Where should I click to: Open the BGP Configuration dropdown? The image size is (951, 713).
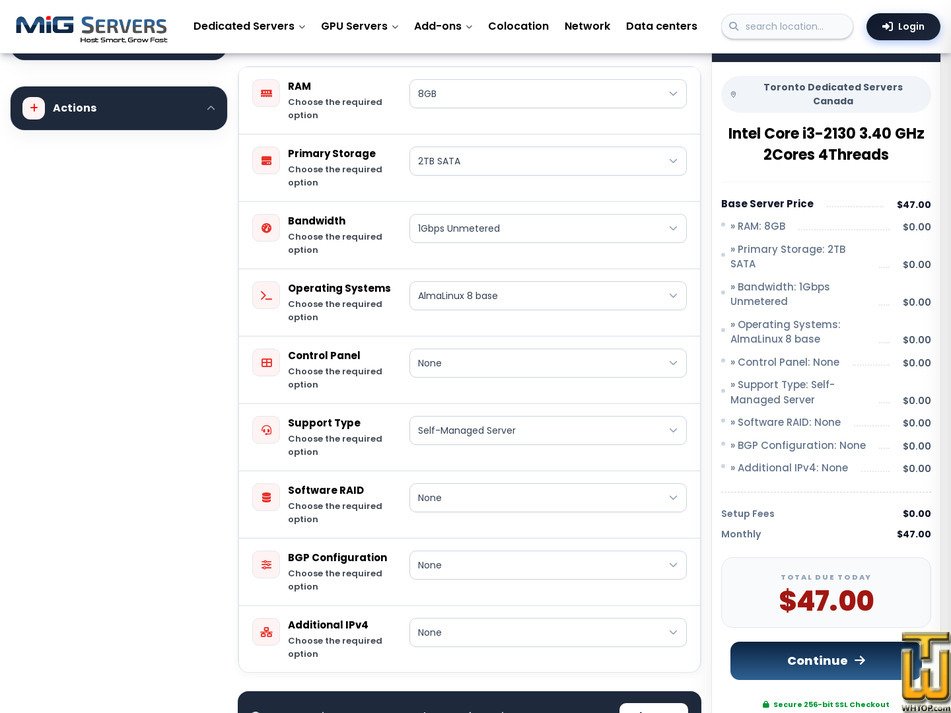click(548, 565)
